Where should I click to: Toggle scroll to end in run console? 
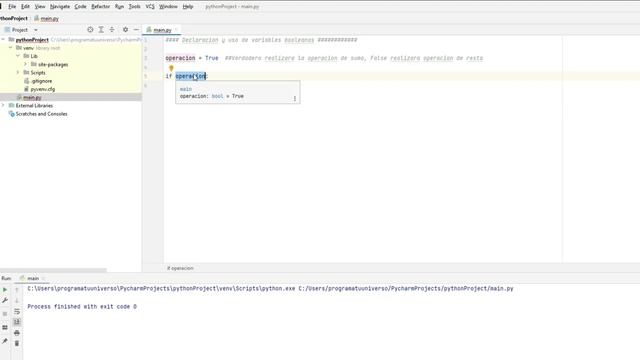(x=17, y=322)
